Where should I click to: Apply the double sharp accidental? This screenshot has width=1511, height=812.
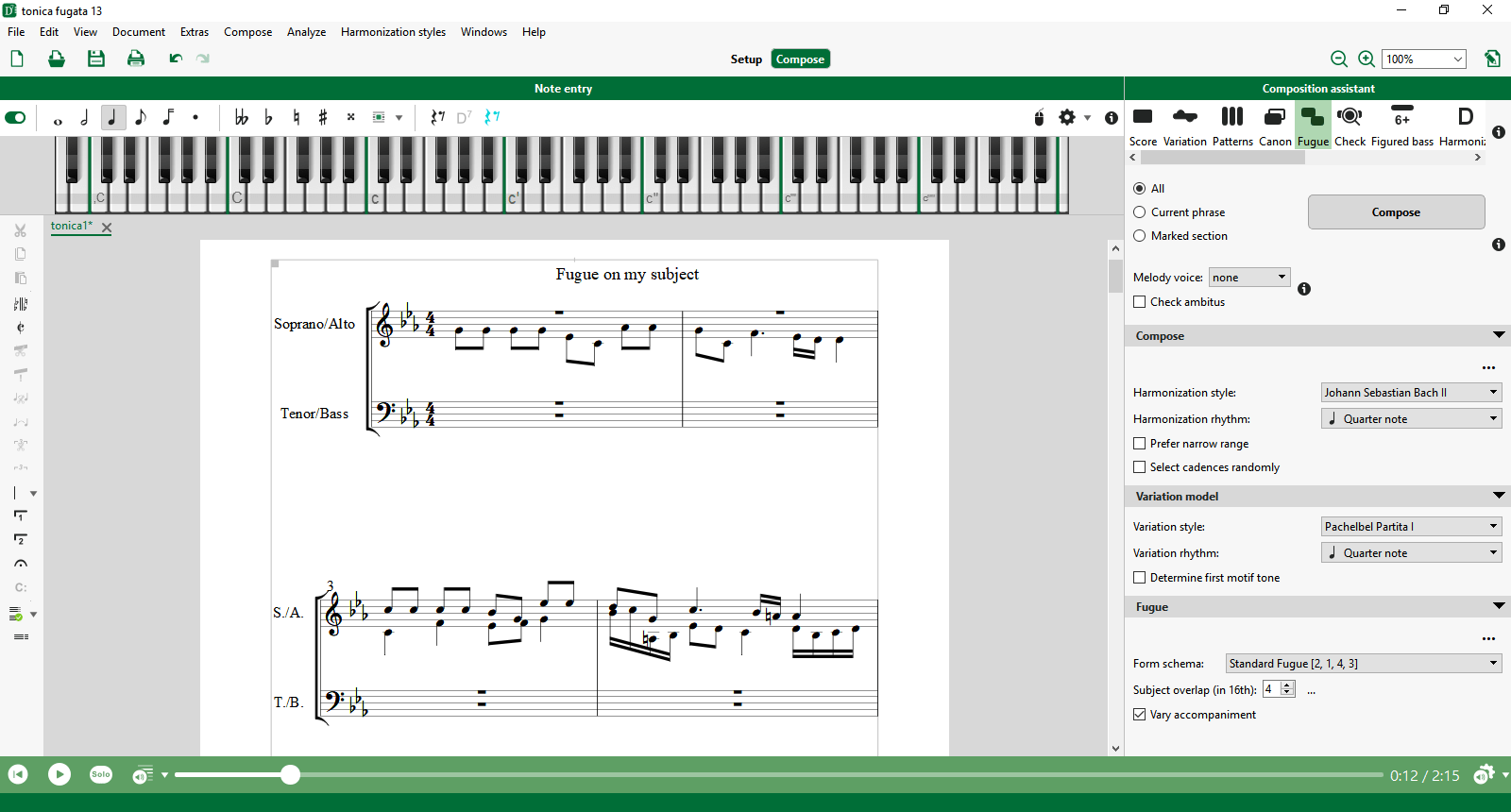point(350,118)
